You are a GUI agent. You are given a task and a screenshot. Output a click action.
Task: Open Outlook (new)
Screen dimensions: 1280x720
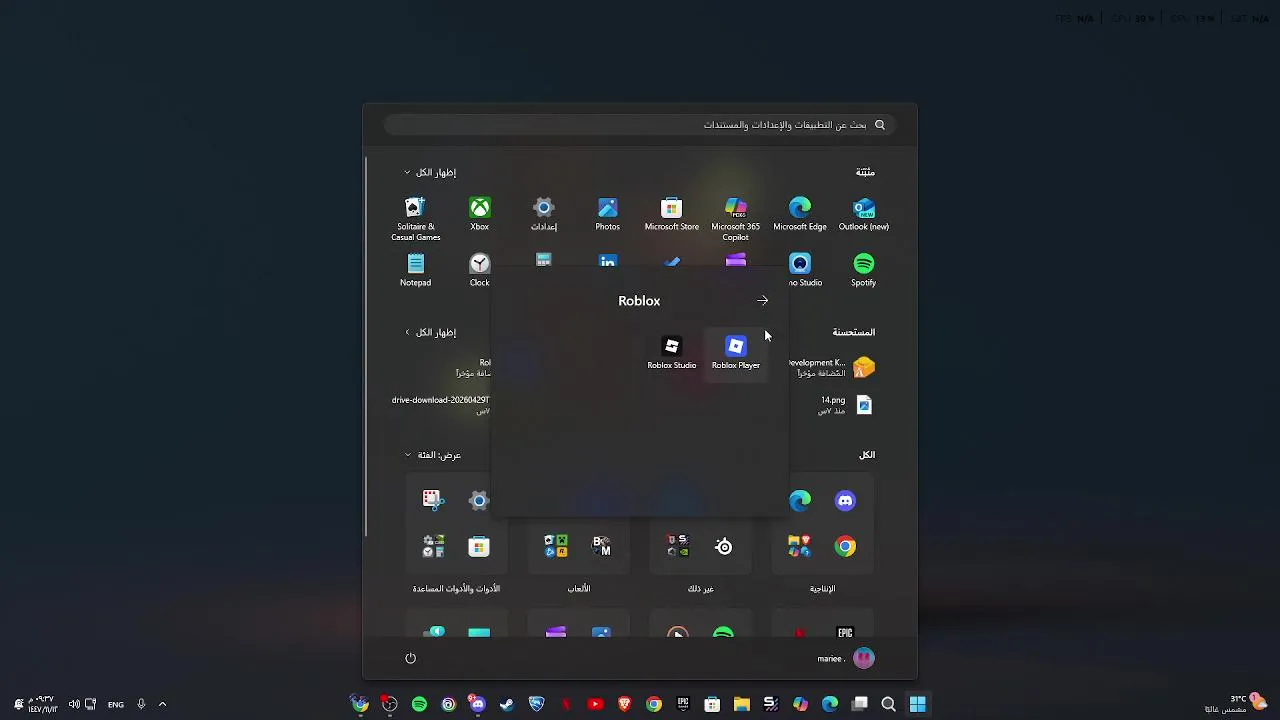point(864,213)
